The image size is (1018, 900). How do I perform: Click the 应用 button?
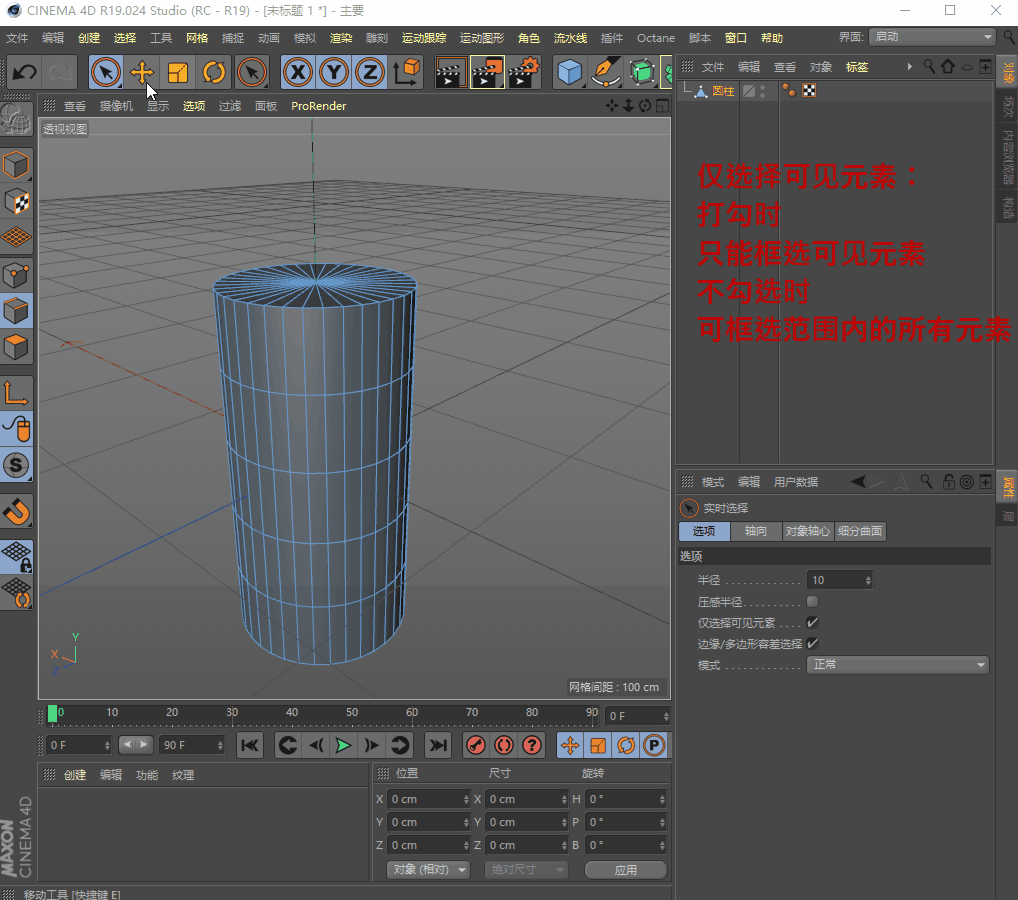pos(626,869)
